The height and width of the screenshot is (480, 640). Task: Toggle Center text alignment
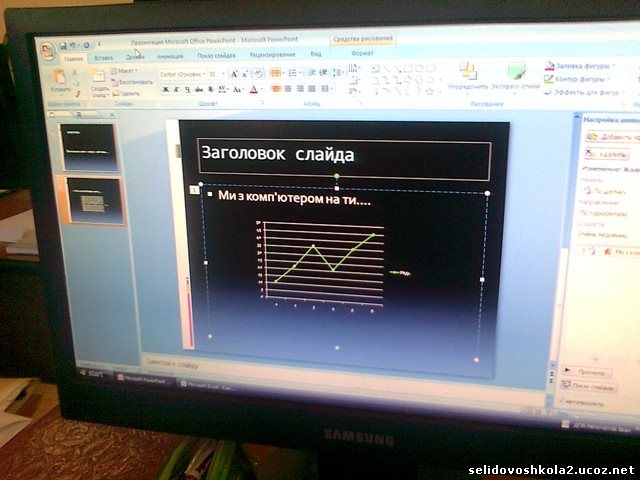288,89
